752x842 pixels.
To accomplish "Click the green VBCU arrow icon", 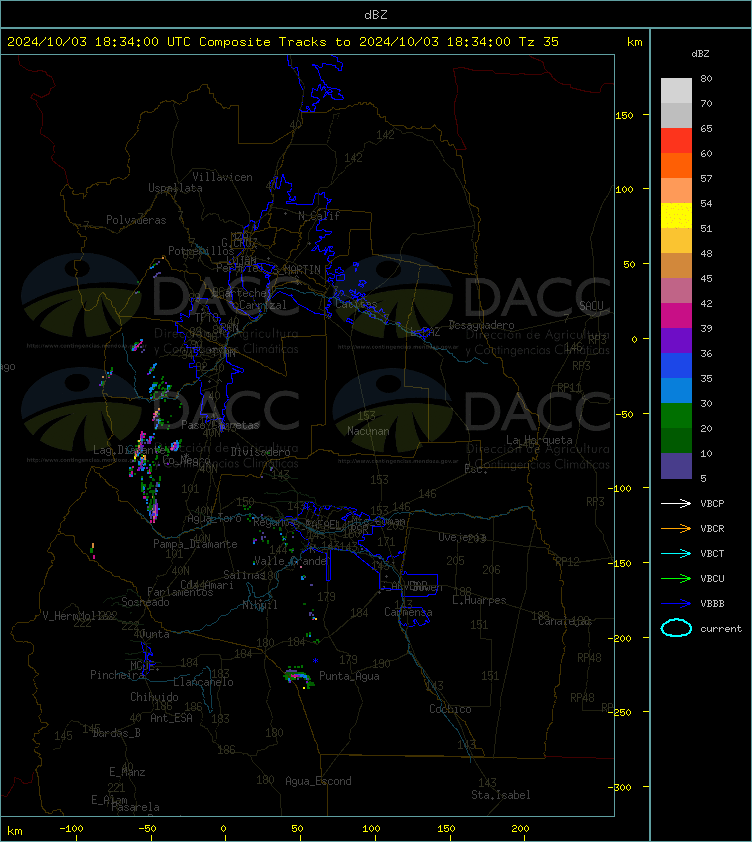I will coord(676,578).
